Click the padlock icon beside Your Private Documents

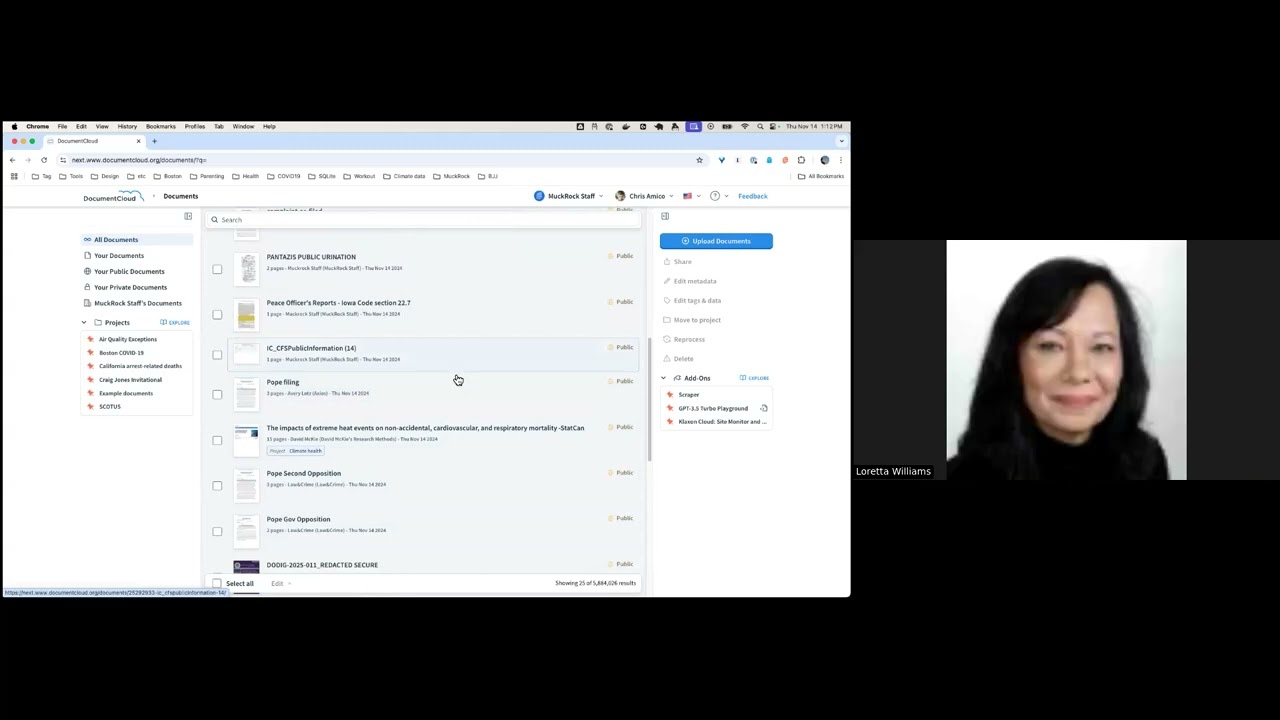(87, 287)
